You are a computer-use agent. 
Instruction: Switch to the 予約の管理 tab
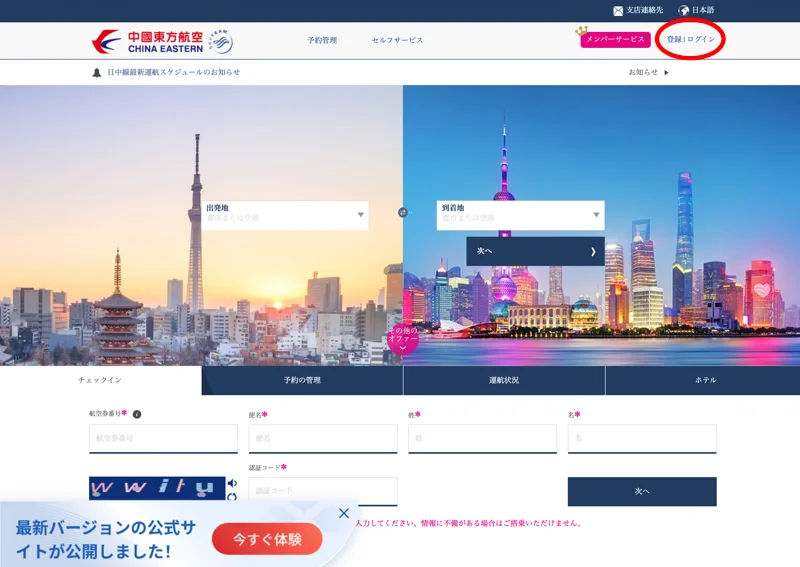[x=302, y=380]
